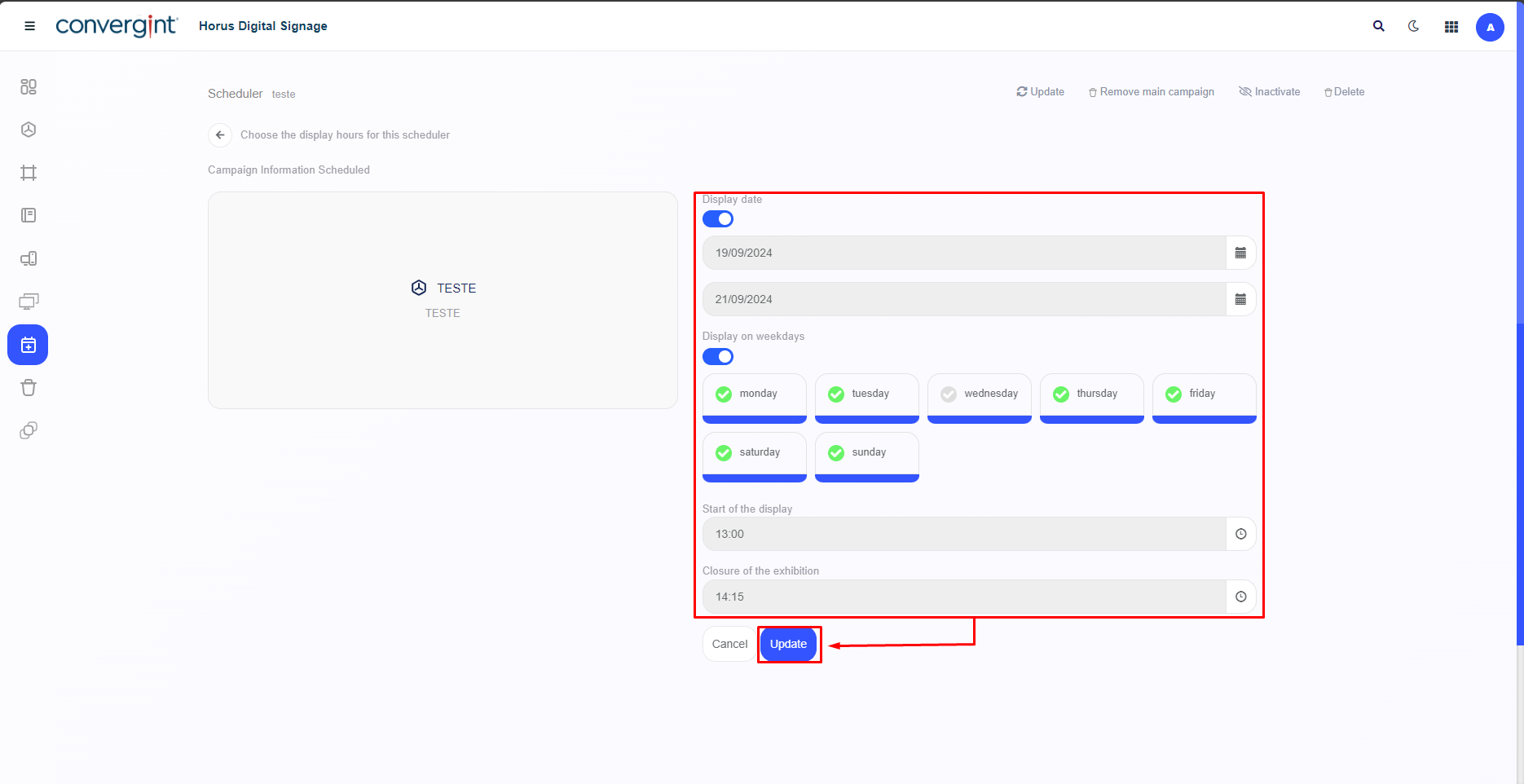This screenshot has height=784, width=1524.
Task: Toggle dark mode moon icon
Action: (x=1414, y=26)
